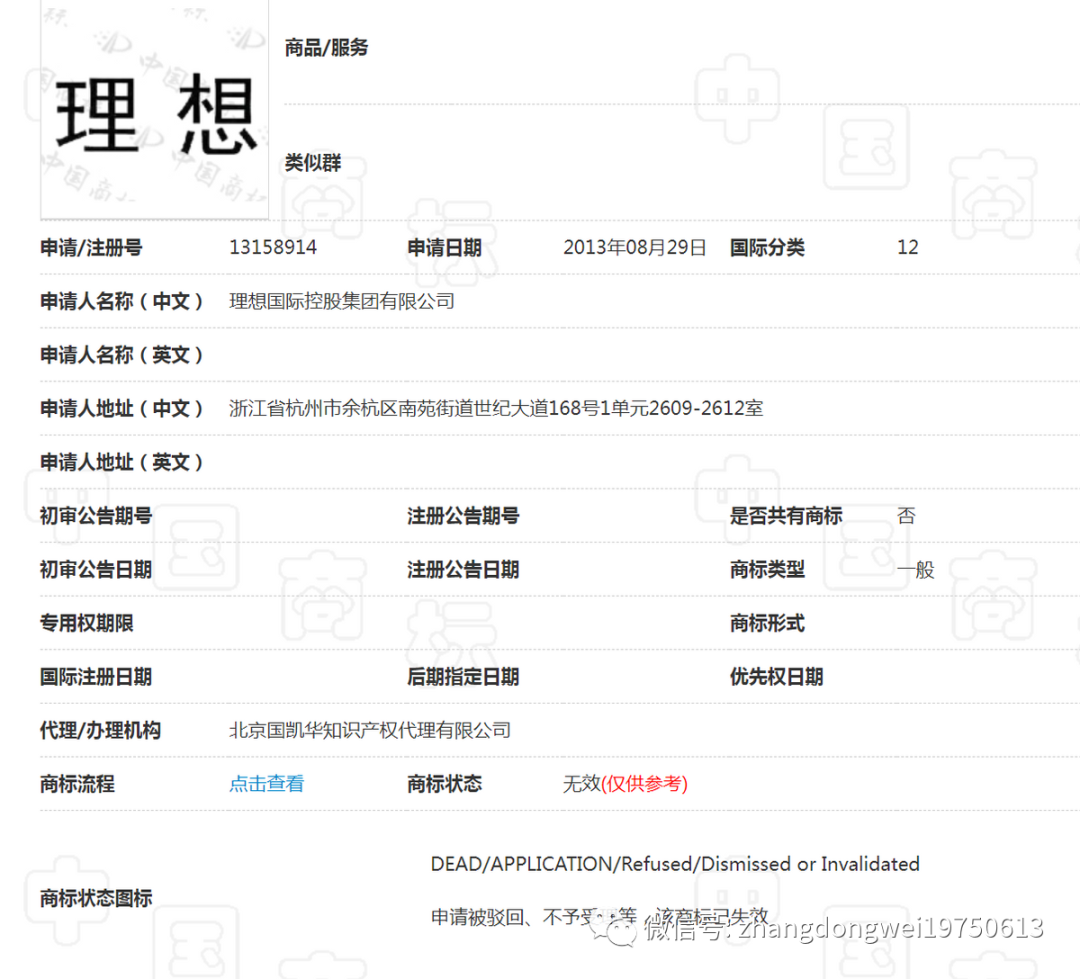Viewport: 1080px width, 979px height.
Task: Select the 申请被驳回 status description line
Action: click(x=599, y=917)
